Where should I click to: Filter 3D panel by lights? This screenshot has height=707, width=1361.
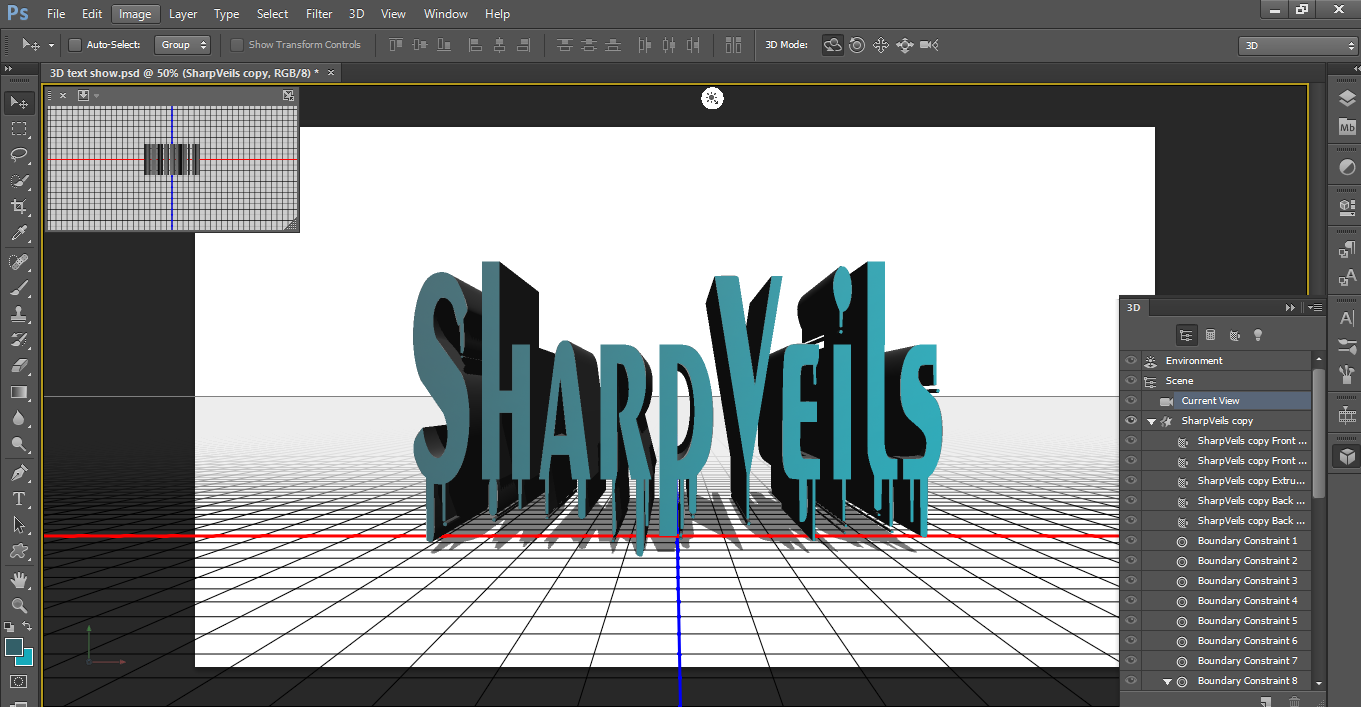(1258, 335)
